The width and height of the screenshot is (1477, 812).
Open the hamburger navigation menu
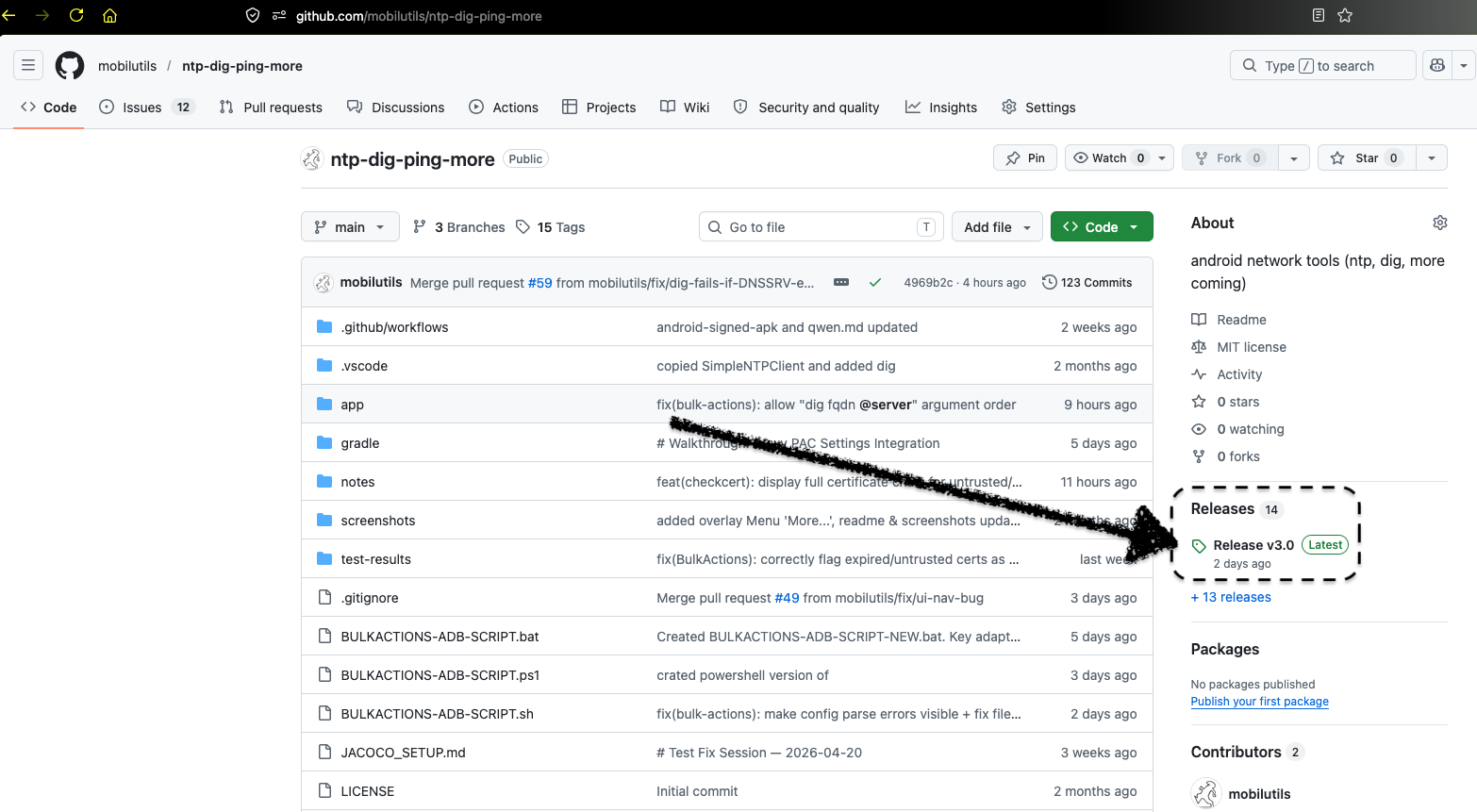pos(28,65)
